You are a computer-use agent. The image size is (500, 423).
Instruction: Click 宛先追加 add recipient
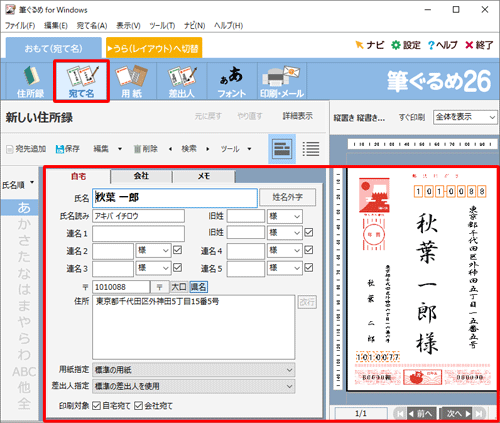(x=26, y=149)
